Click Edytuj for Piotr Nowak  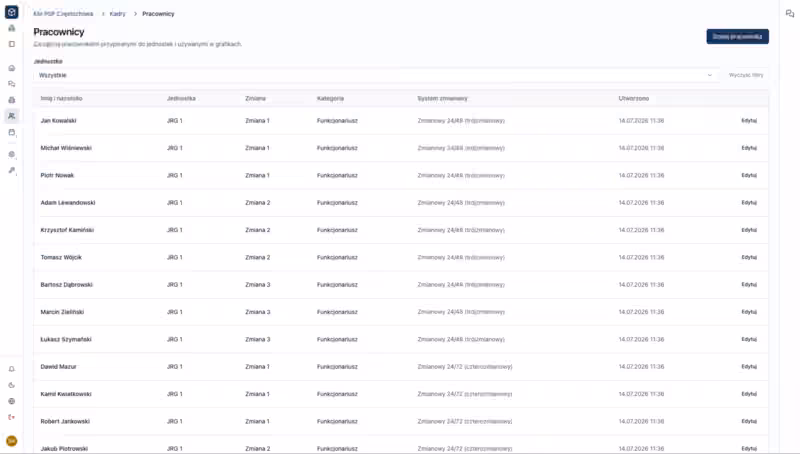coord(749,175)
